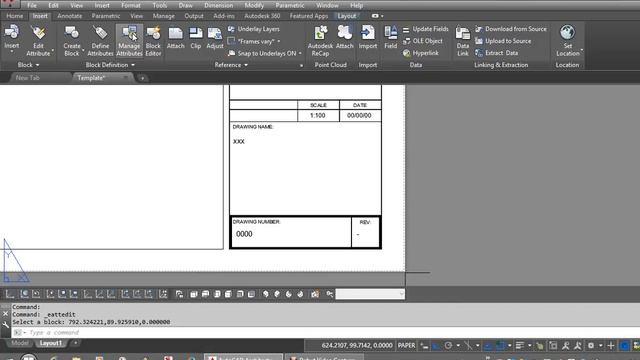Click the coordinates readout in status bar
Viewport: 640px width, 360px height.
coord(357,345)
